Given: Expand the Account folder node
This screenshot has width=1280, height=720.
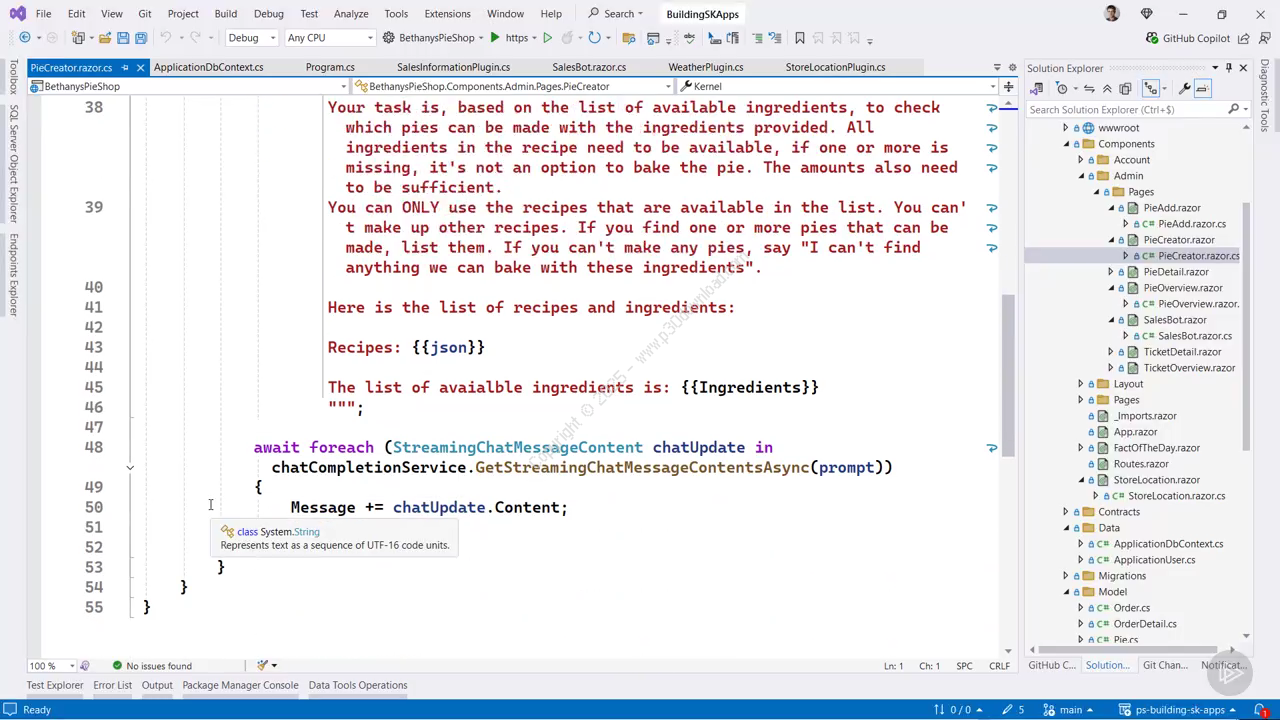Looking at the screenshot, I should click(x=1079, y=160).
